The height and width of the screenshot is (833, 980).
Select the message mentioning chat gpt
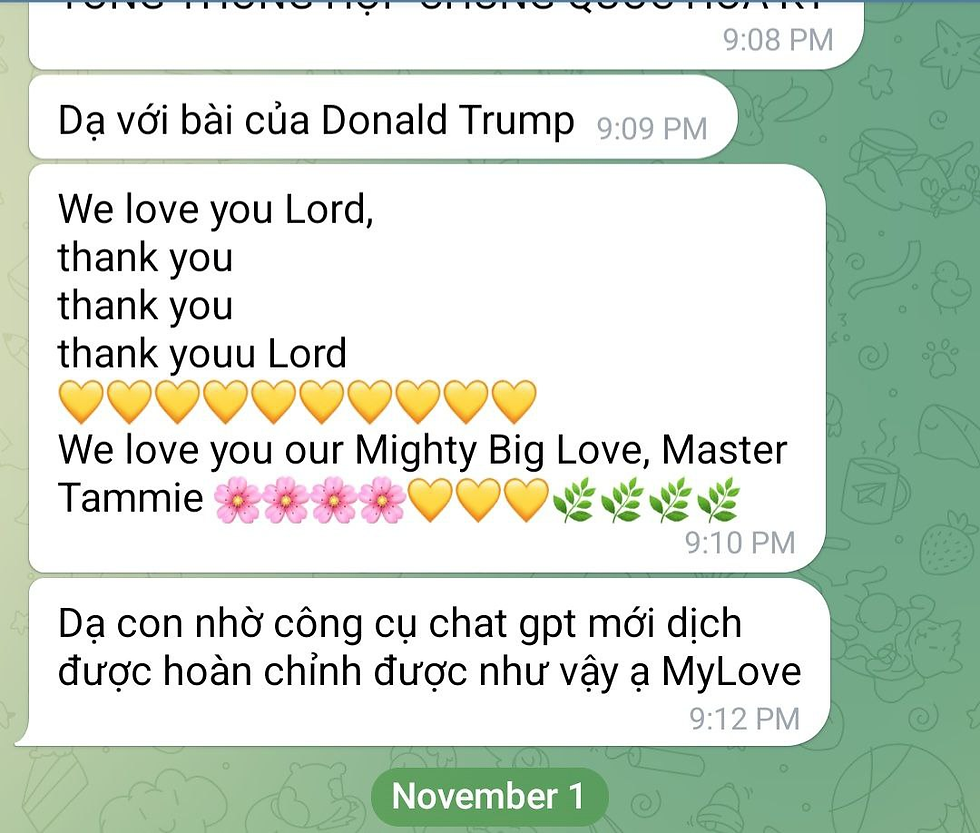[429, 662]
